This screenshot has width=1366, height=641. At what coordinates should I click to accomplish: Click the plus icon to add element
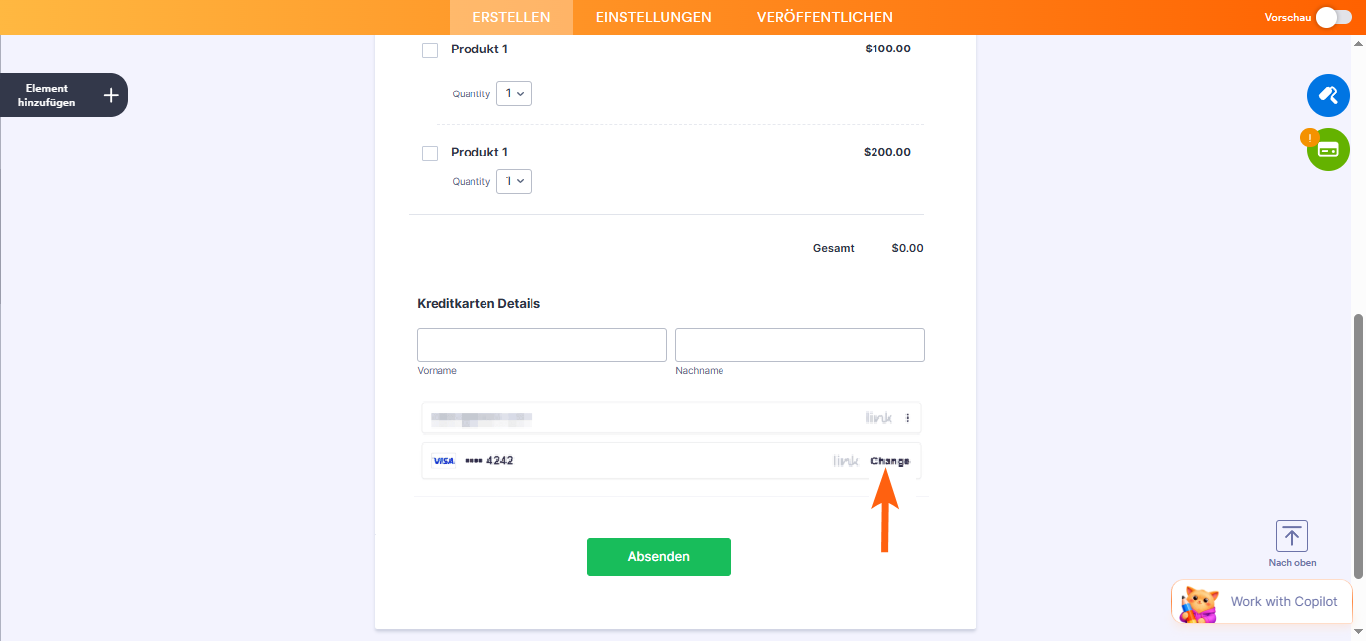(111, 95)
